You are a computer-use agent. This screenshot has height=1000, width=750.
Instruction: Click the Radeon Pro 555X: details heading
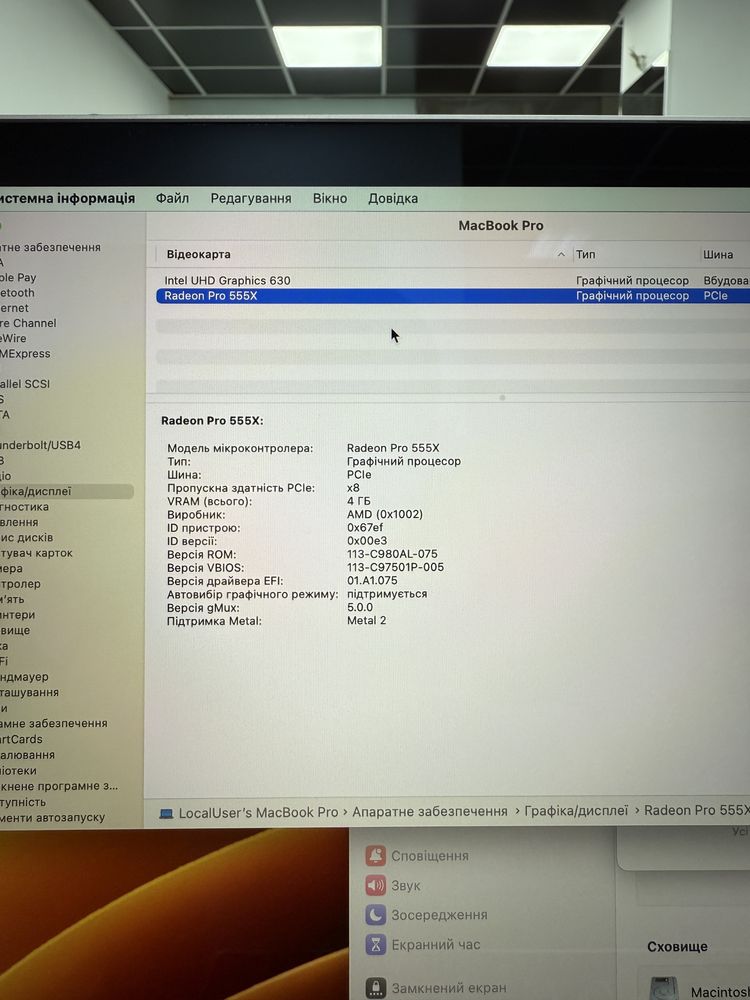pyautogui.click(x=212, y=421)
